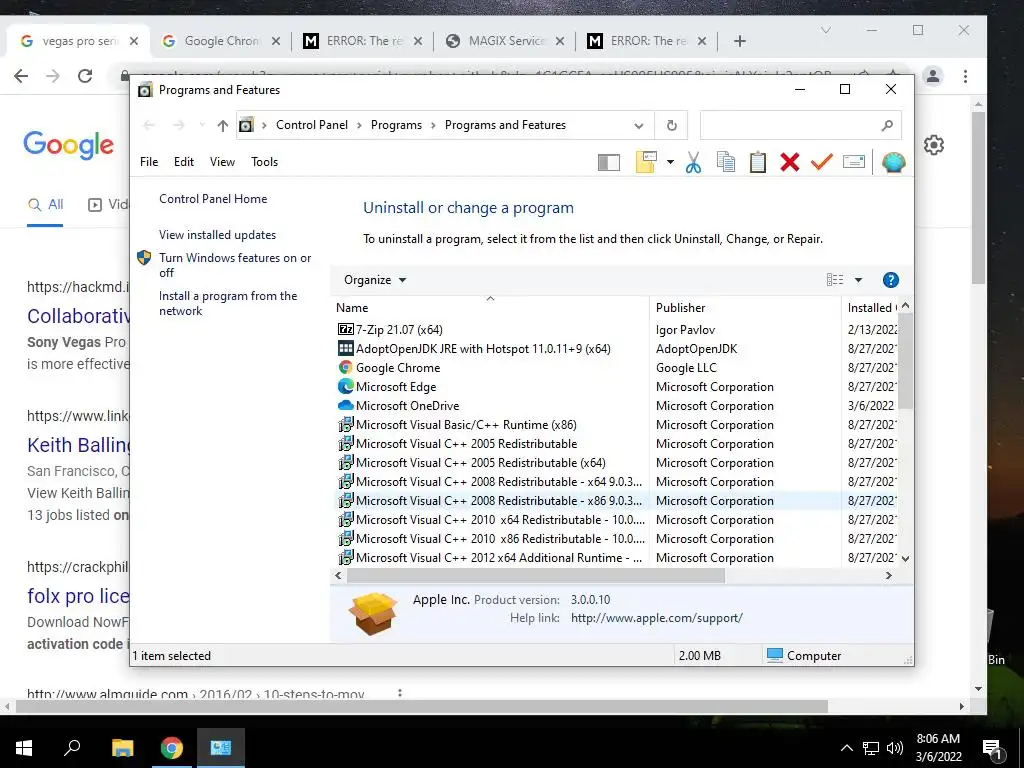This screenshot has height=768, width=1024.
Task: Click the folder options toolbar icon
Action: click(x=646, y=162)
